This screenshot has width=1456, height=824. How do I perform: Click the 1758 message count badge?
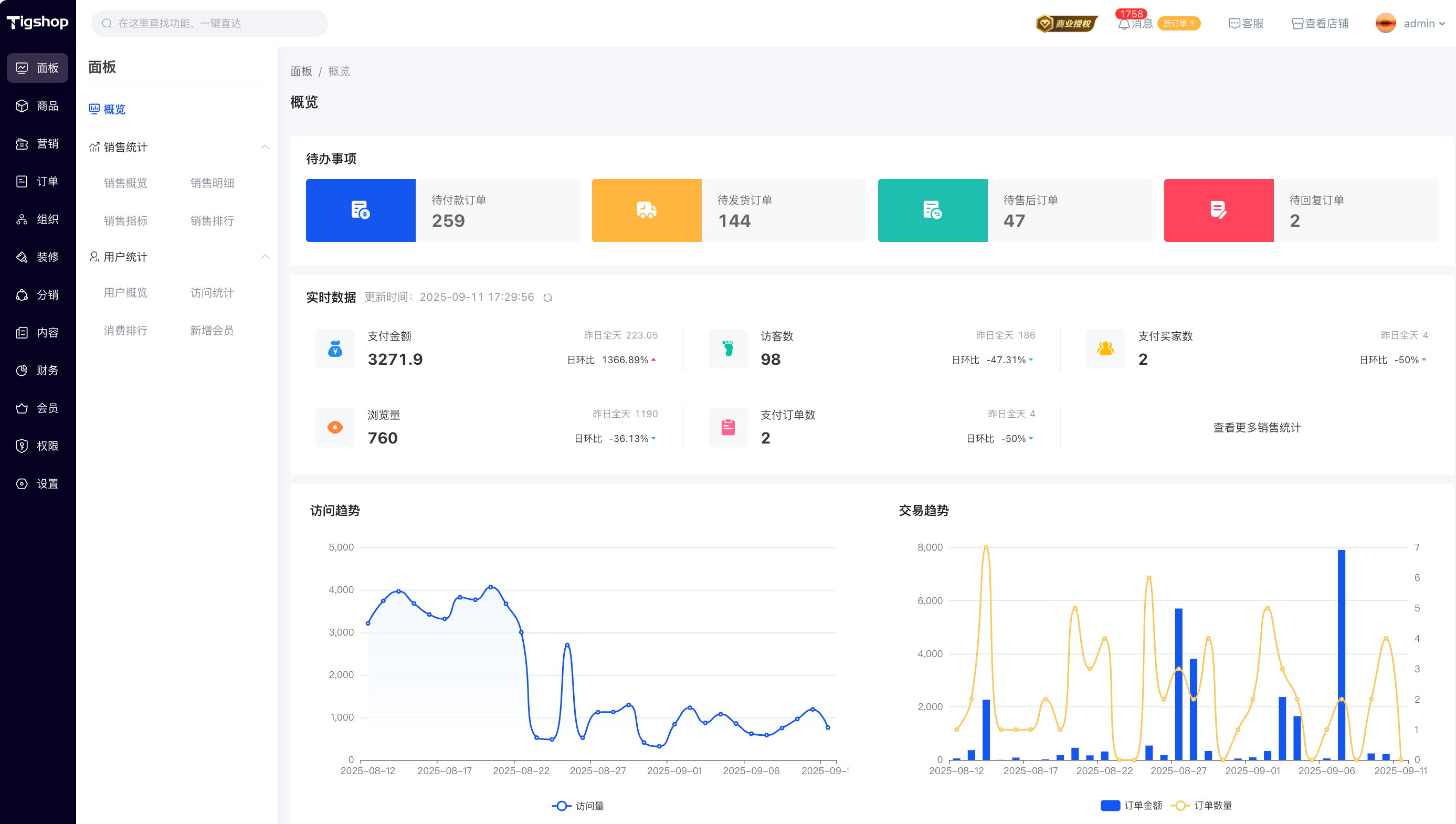(1131, 14)
